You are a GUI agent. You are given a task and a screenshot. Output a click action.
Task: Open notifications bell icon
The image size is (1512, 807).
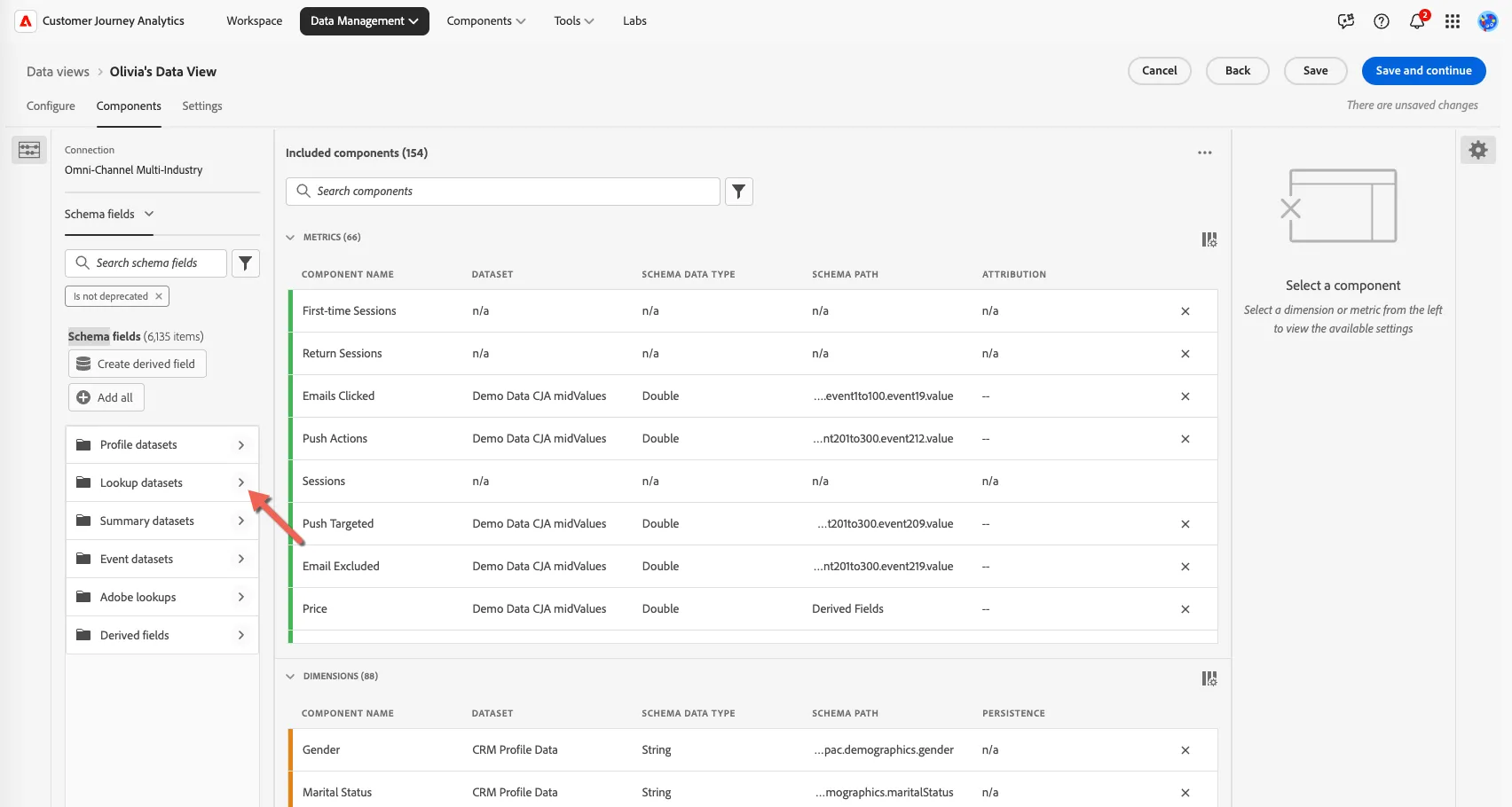(x=1417, y=21)
